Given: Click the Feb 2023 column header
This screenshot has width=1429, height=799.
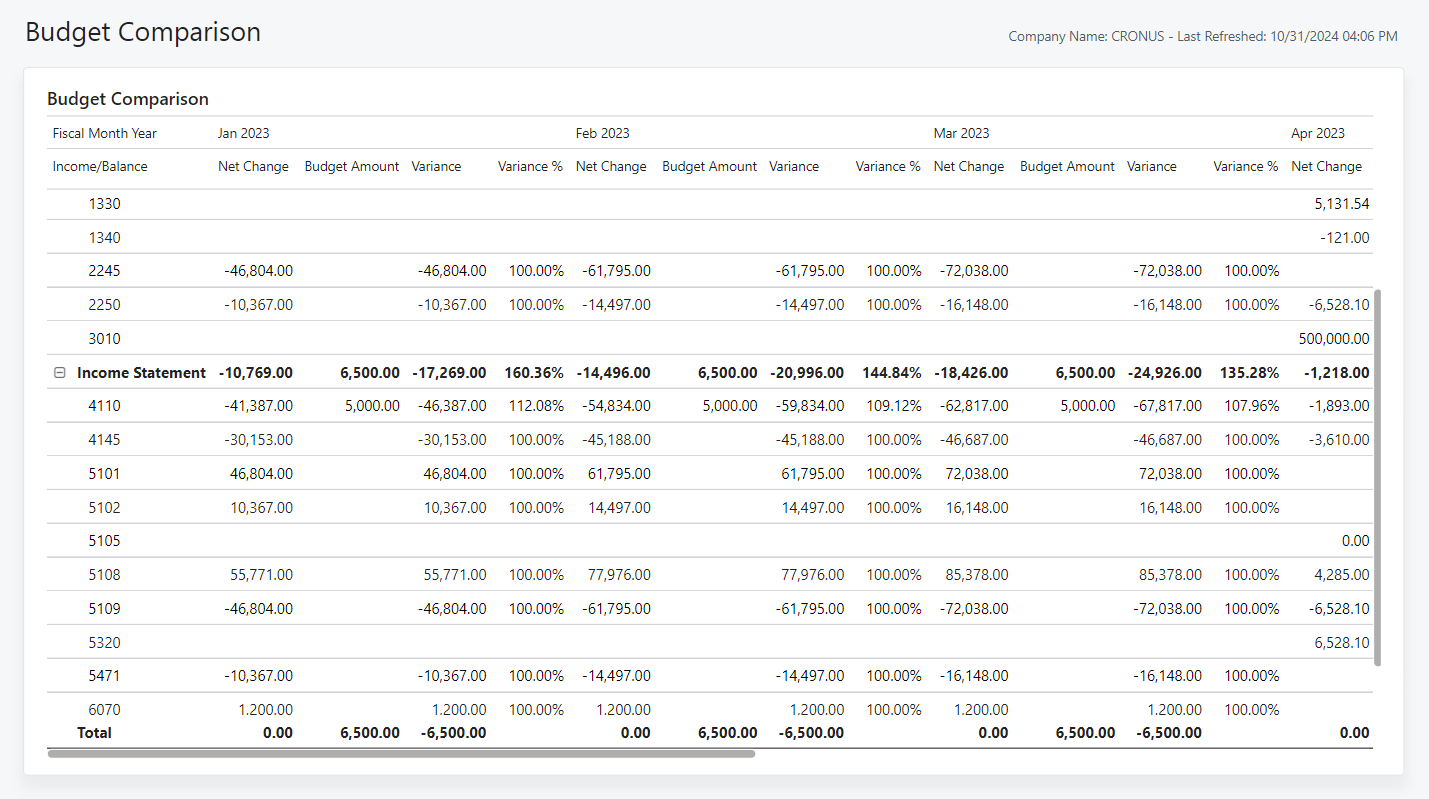Looking at the screenshot, I should [601, 132].
